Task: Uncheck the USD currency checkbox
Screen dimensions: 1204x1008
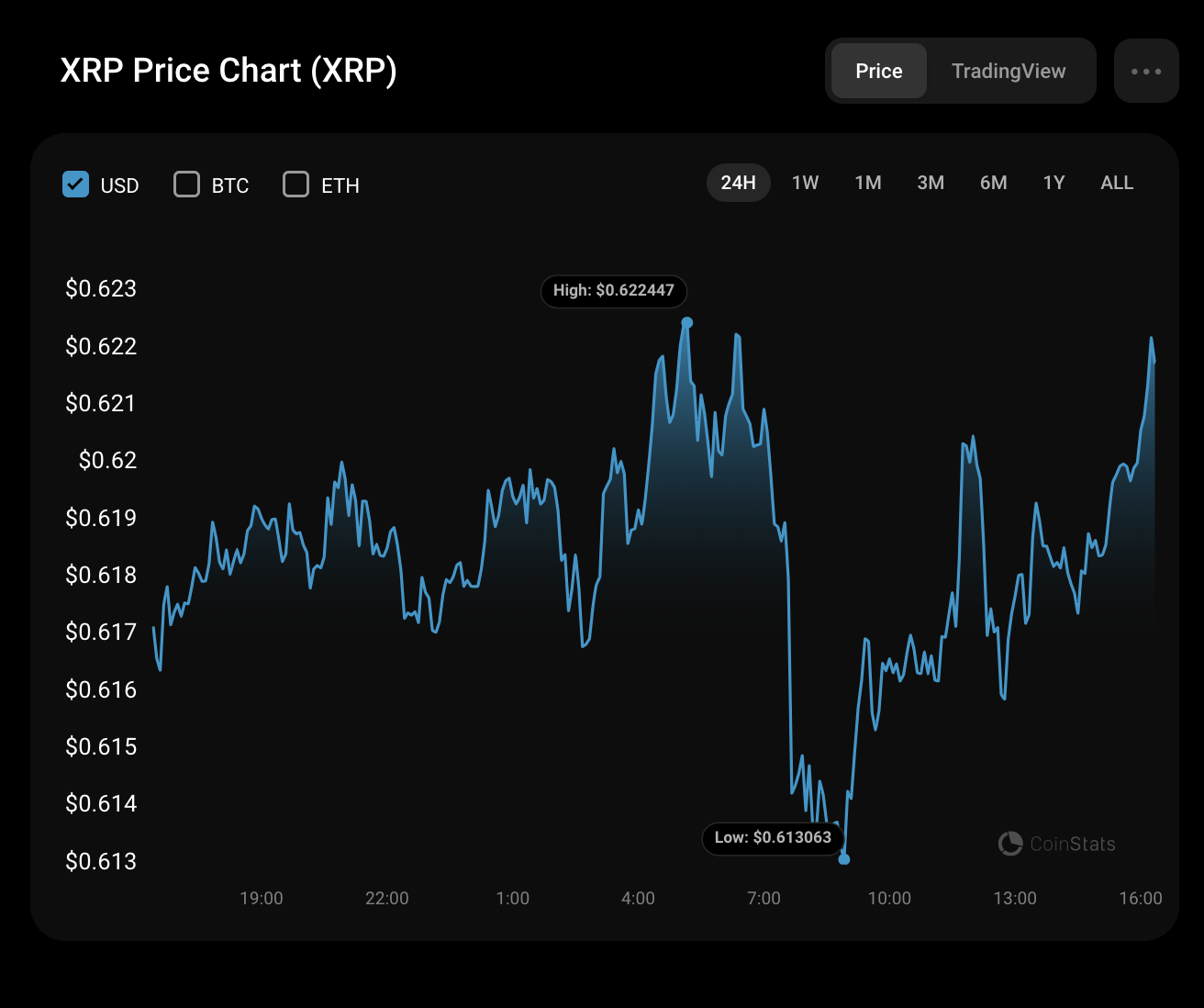Action: (x=76, y=185)
